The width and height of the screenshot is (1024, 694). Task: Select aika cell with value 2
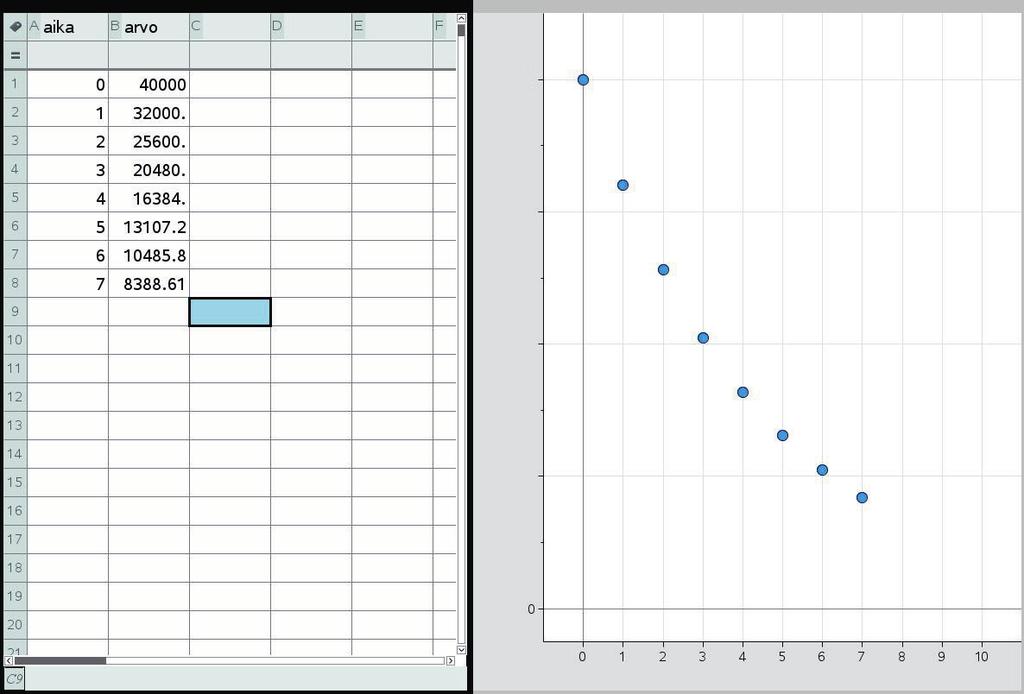[68, 141]
